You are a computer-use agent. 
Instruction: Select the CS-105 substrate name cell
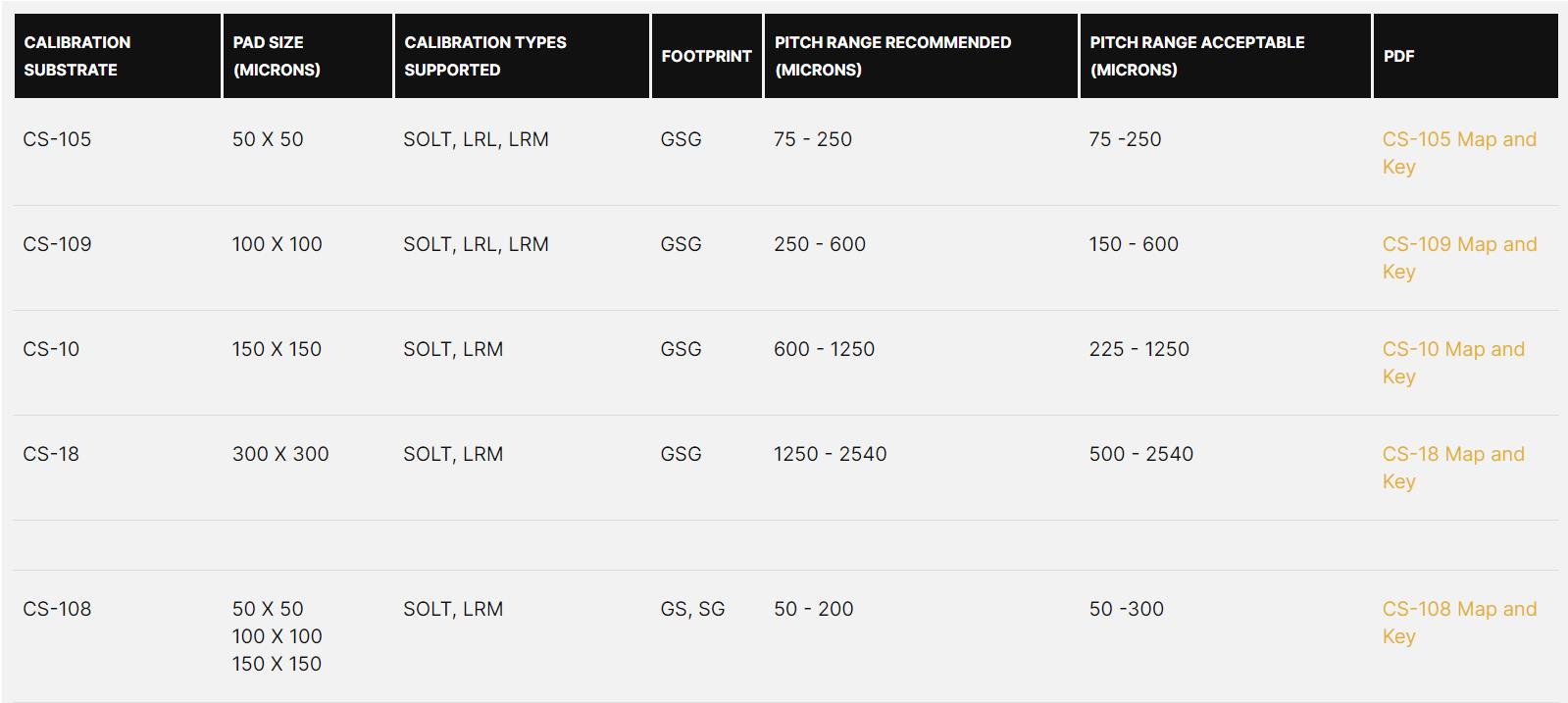tap(57, 139)
